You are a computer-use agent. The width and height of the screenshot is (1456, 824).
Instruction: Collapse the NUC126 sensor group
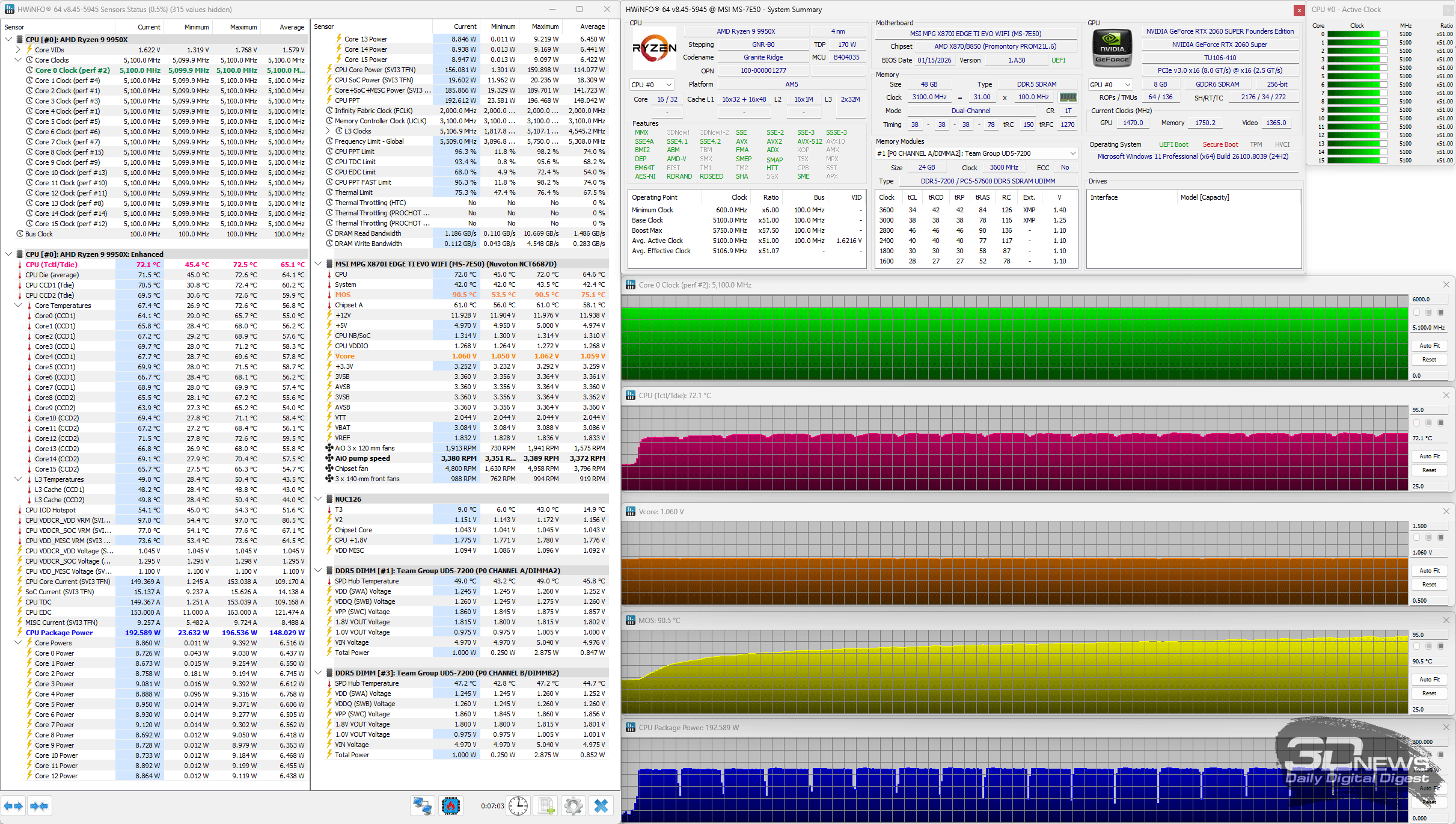318,499
